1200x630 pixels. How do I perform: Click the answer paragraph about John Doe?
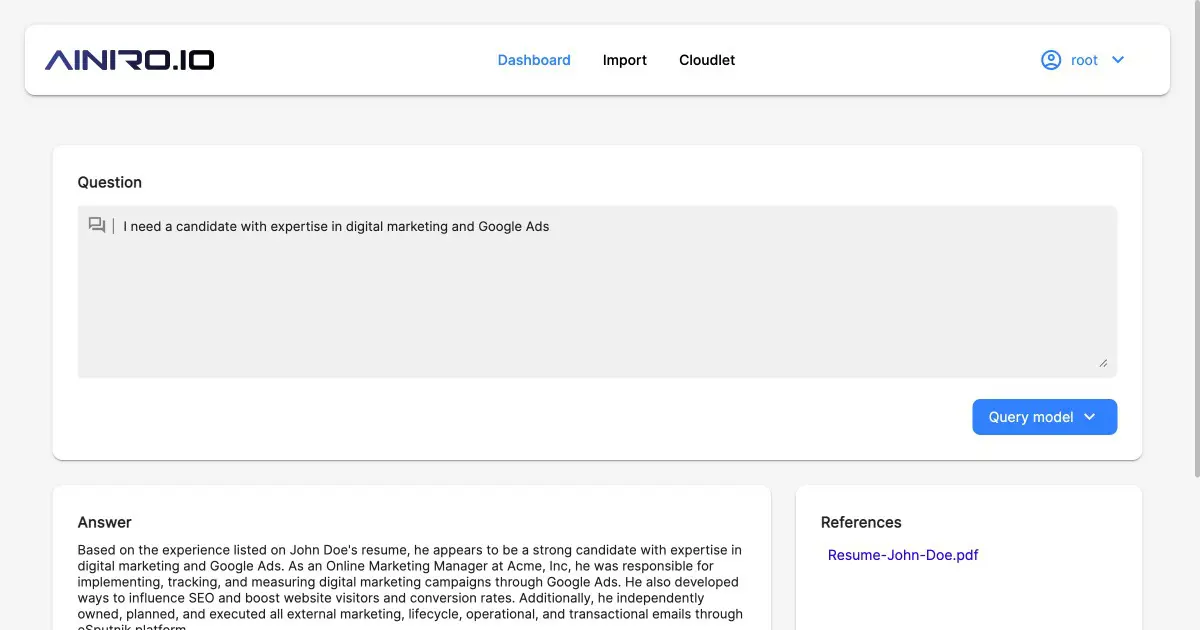[x=410, y=582]
